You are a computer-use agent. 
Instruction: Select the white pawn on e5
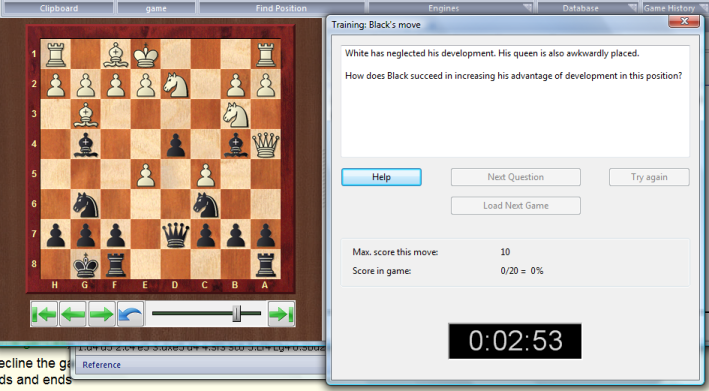(x=146, y=174)
